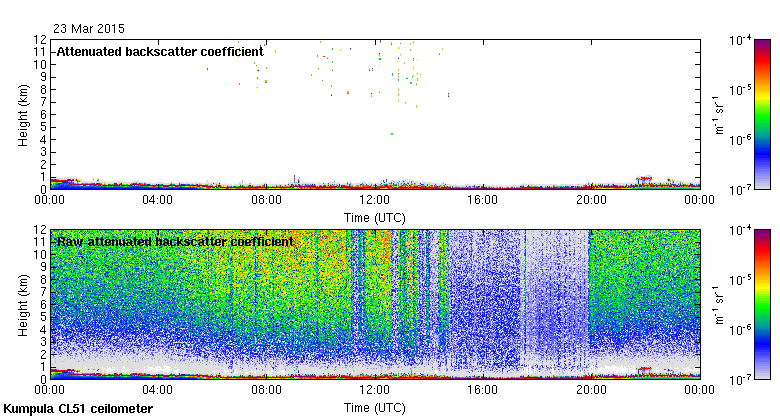The height and width of the screenshot is (420, 780).
Task: Click the m⁻¹ sr⁻¹ unit label of Raw plot colorbar
Action: point(719,306)
